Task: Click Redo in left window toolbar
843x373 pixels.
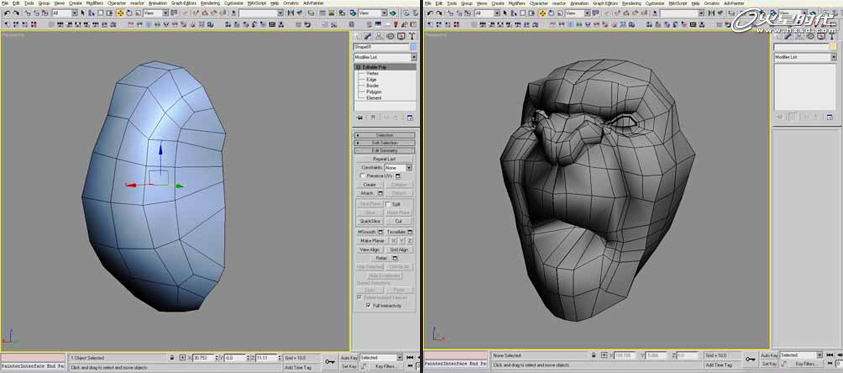Action: coord(16,12)
